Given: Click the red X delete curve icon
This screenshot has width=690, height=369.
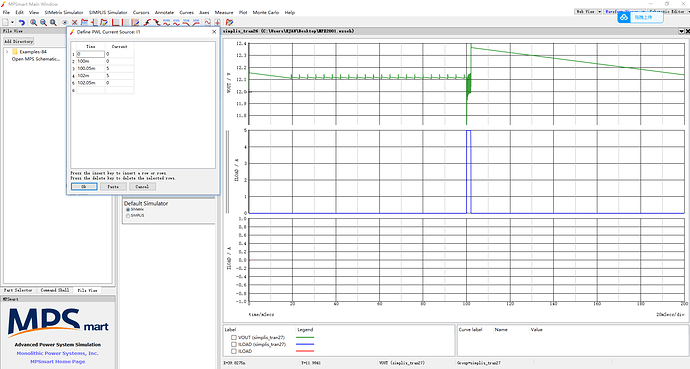Looking at the screenshot, I should (x=74, y=22).
